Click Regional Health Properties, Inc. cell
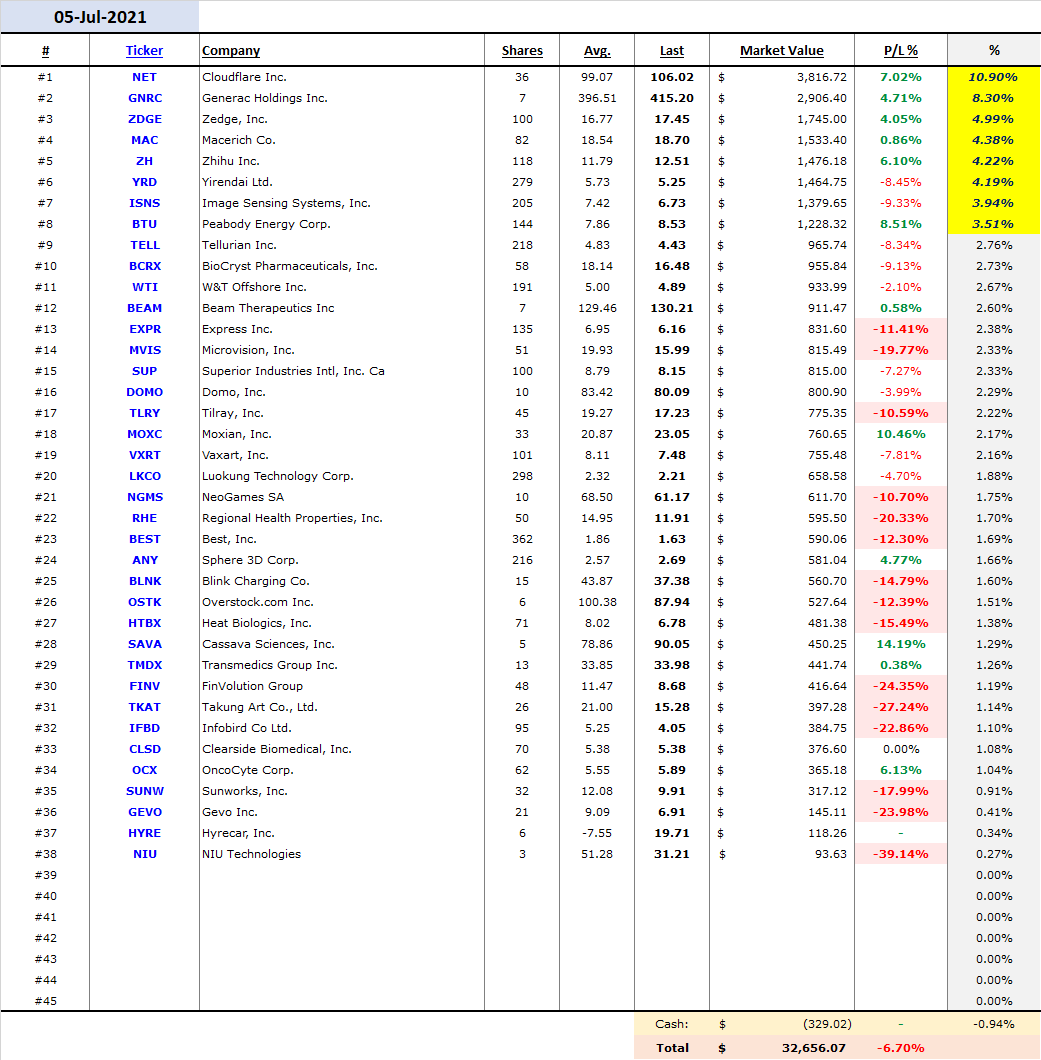This screenshot has width=1041, height=1060. click(x=342, y=518)
